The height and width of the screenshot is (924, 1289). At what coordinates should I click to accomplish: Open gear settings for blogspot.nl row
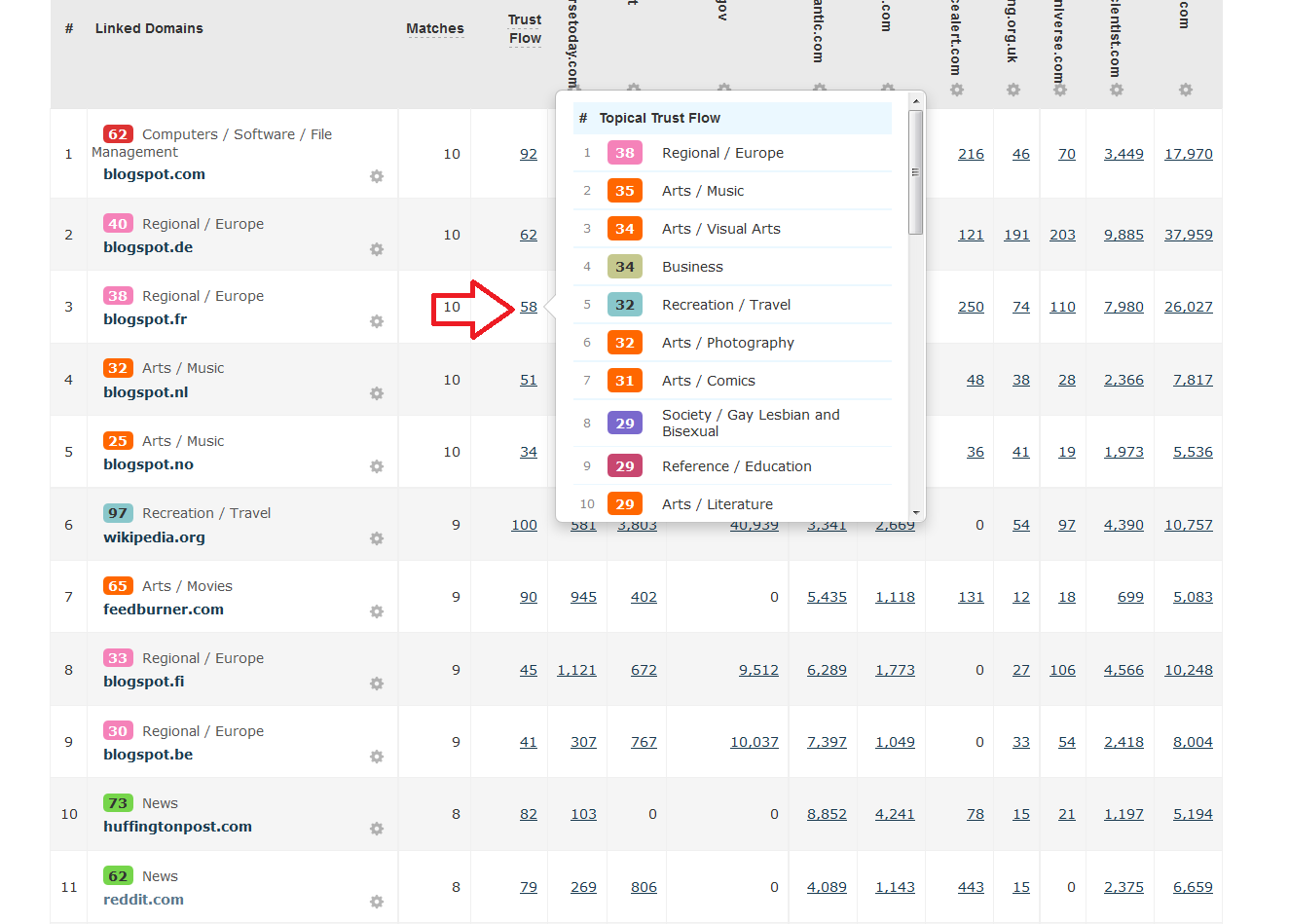coord(377,393)
